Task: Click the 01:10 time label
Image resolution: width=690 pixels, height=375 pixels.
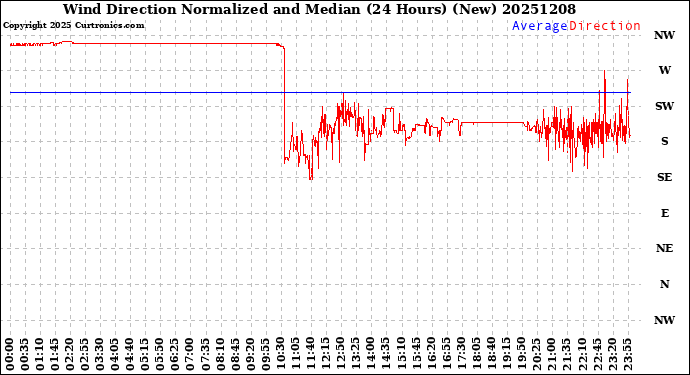Action: click(40, 355)
